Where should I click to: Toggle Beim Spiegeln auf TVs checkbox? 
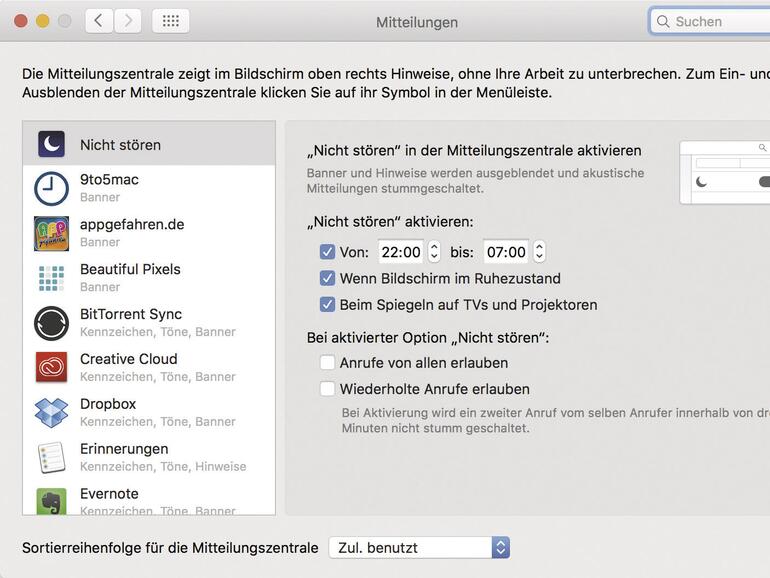pos(327,304)
